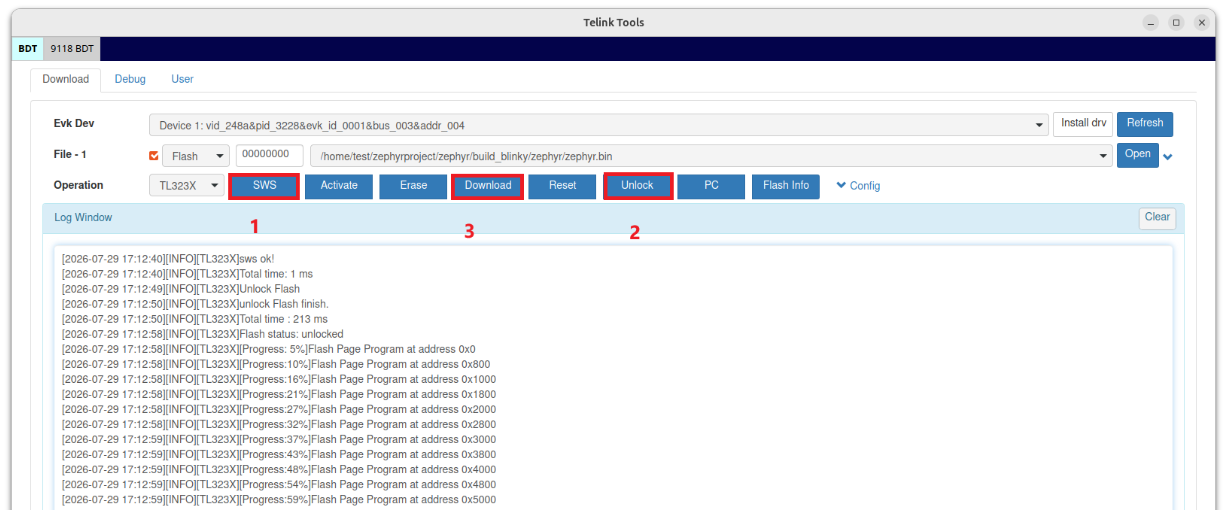Viewport: 1226px width, 511px height.
Task: Click the 'Flash status: unlocked' log line
Action: 202,334
